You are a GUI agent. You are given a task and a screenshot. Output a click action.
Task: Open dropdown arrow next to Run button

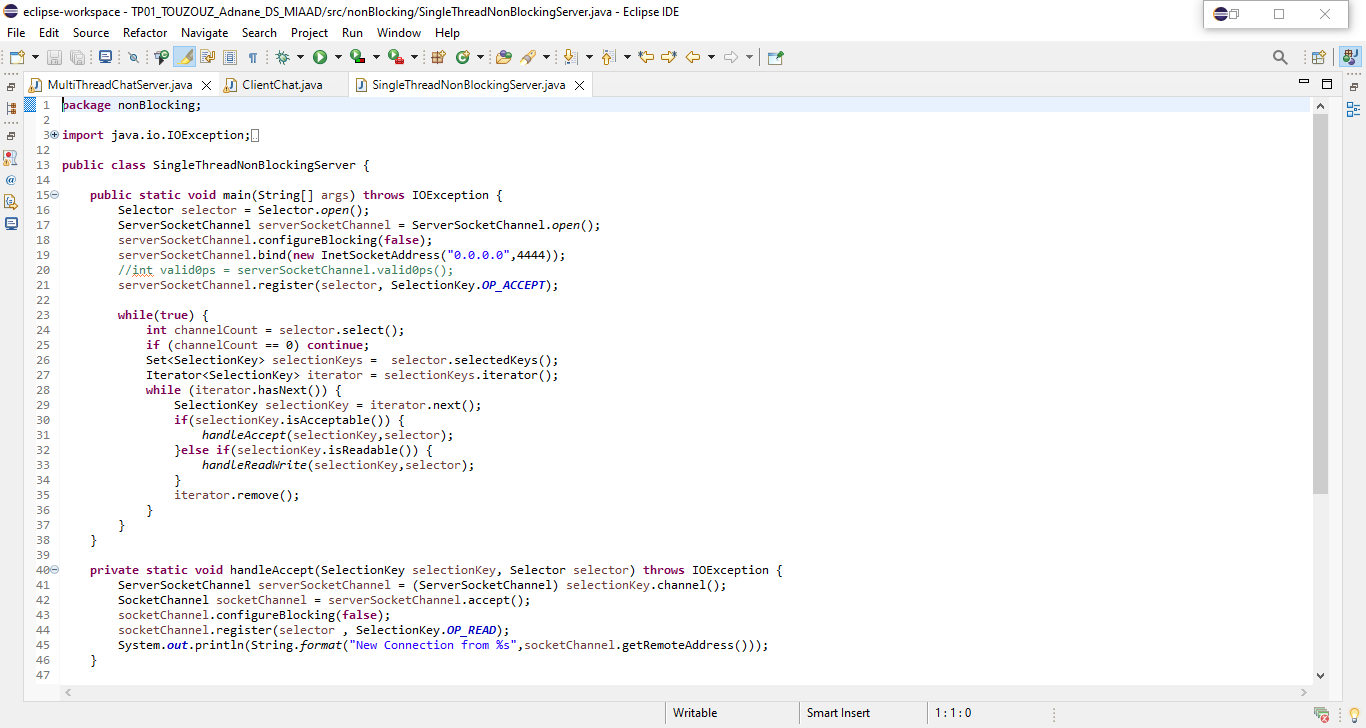[338, 57]
